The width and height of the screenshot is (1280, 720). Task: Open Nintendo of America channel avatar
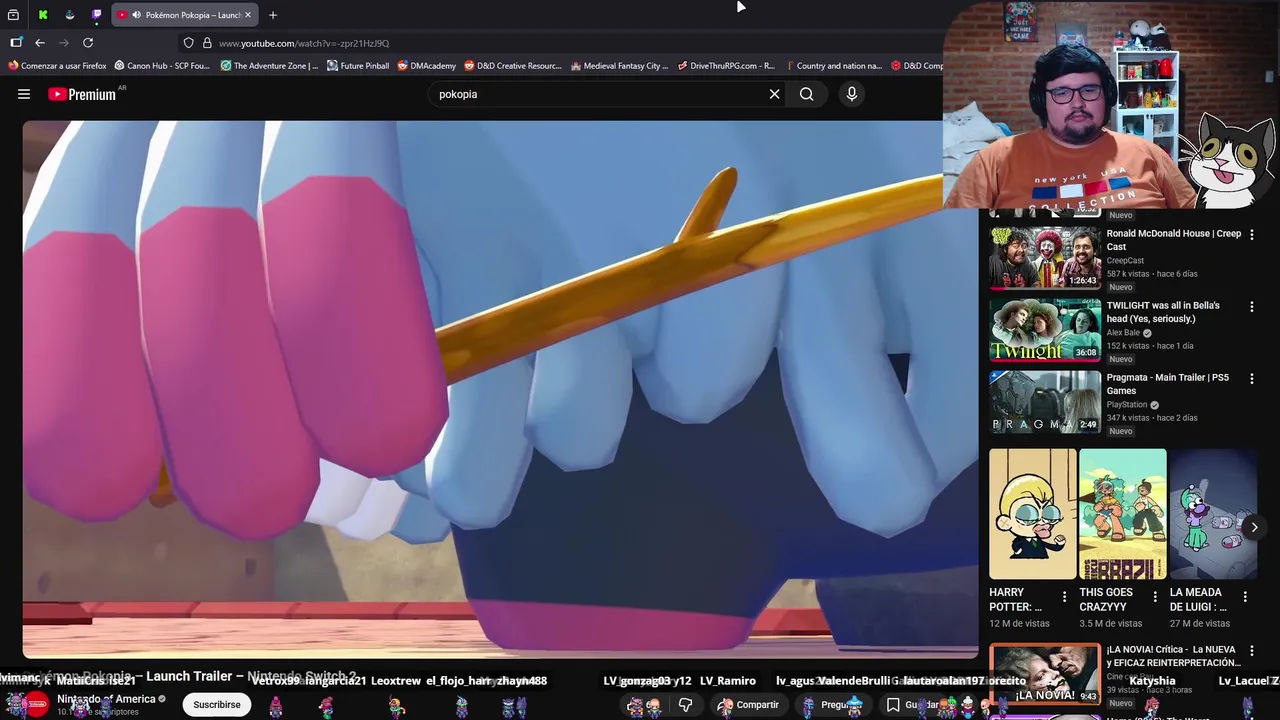click(37, 704)
